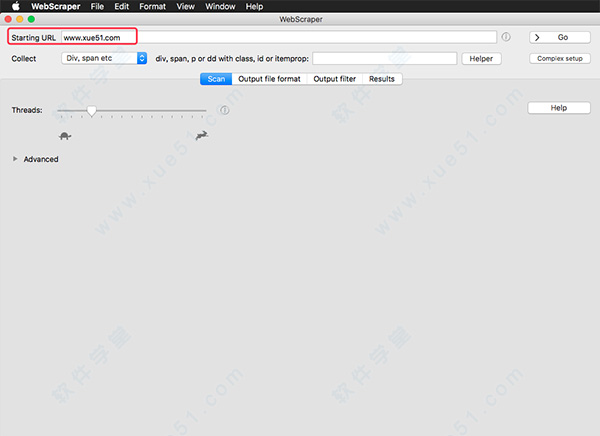Click the class, id or itemprop input field
Screen dimensions: 600x436
385,59
